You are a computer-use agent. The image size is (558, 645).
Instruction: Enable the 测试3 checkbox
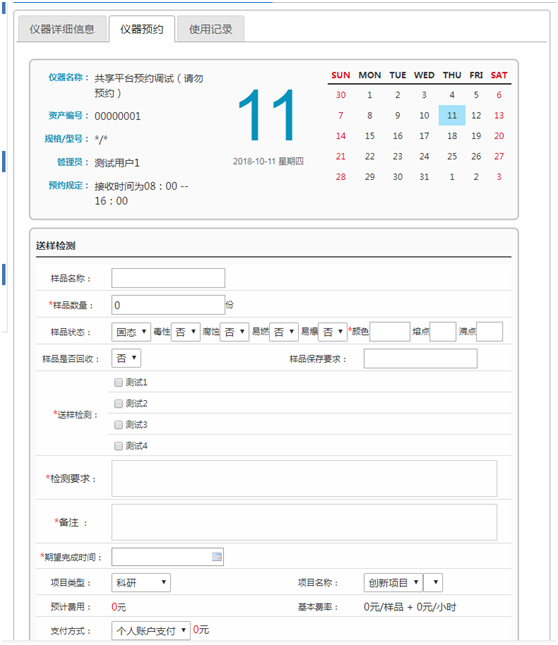click(x=118, y=425)
